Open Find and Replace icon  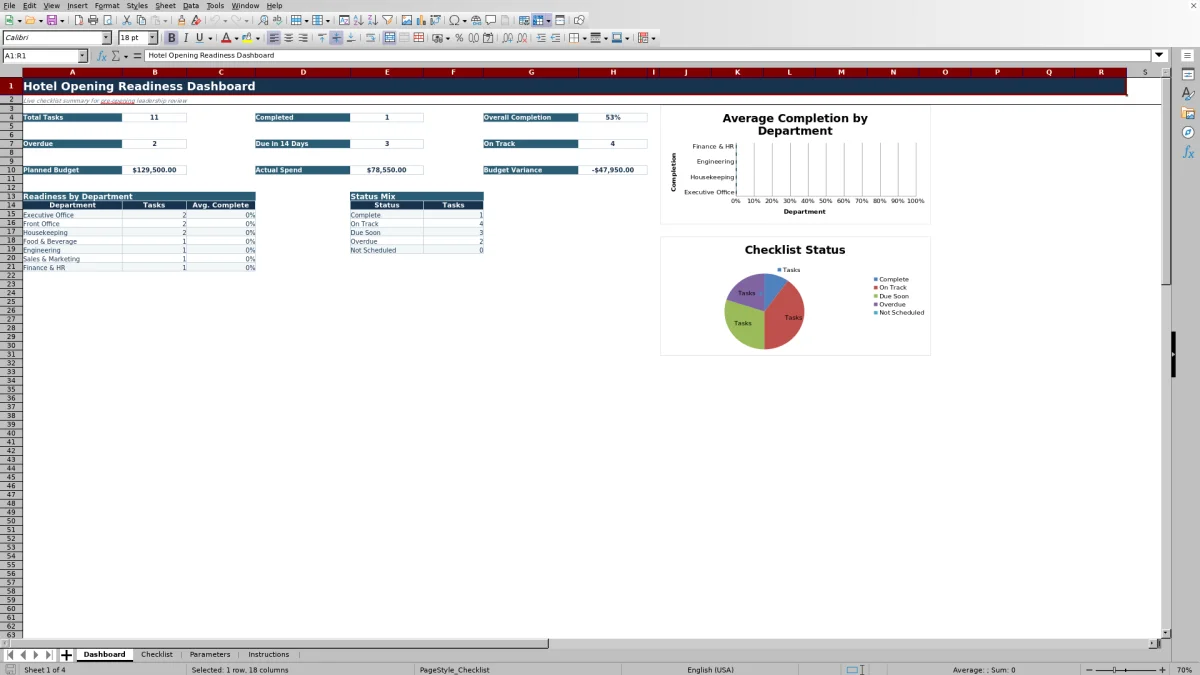pos(262,20)
